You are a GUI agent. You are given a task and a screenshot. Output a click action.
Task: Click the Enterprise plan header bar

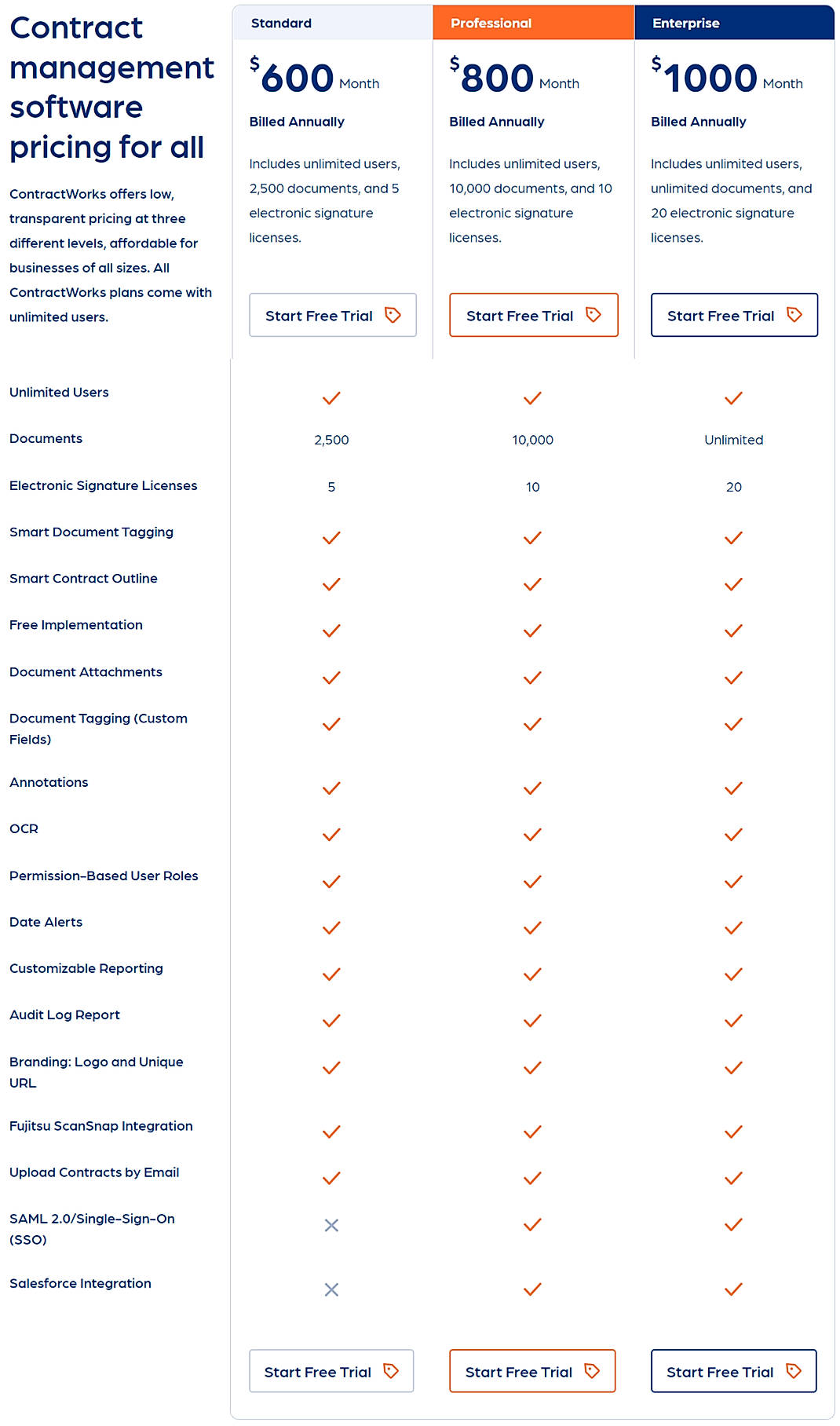[x=733, y=23]
